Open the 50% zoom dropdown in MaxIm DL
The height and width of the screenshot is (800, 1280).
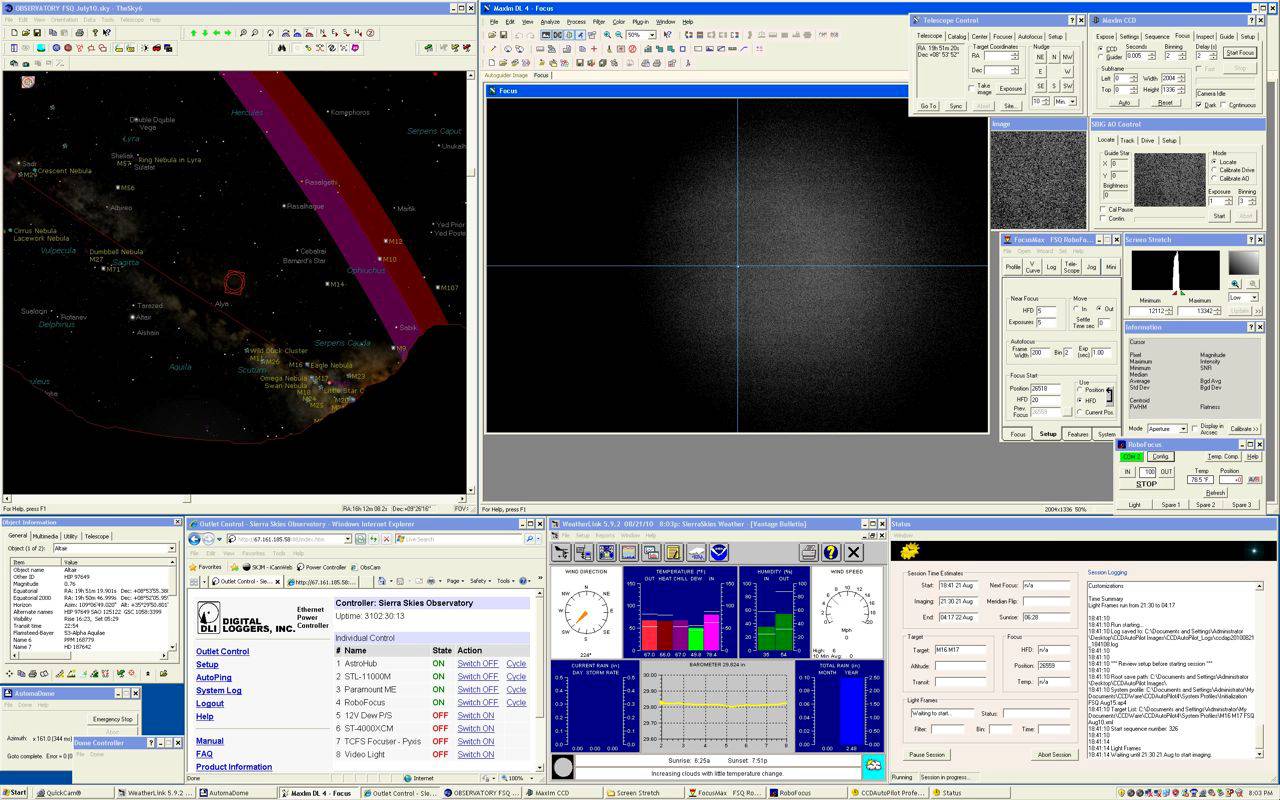(652, 35)
